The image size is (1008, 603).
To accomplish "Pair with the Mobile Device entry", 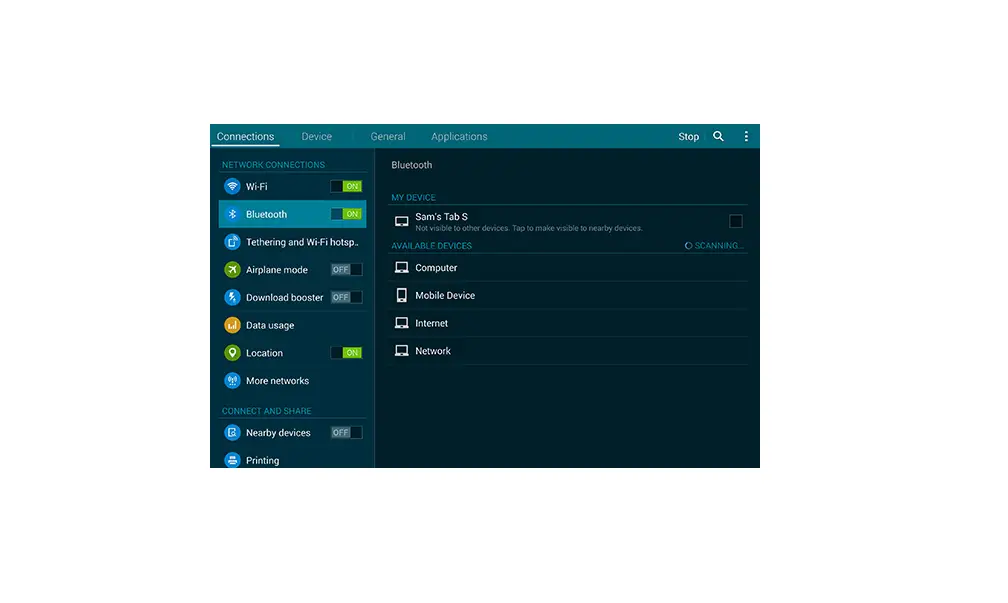I will 446,295.
